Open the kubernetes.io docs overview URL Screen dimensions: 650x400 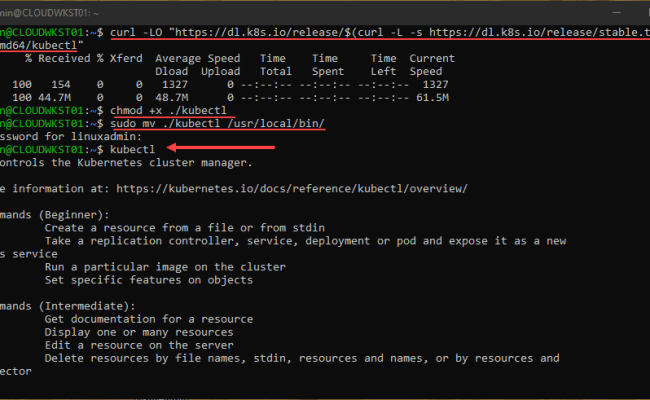(292, 189)
